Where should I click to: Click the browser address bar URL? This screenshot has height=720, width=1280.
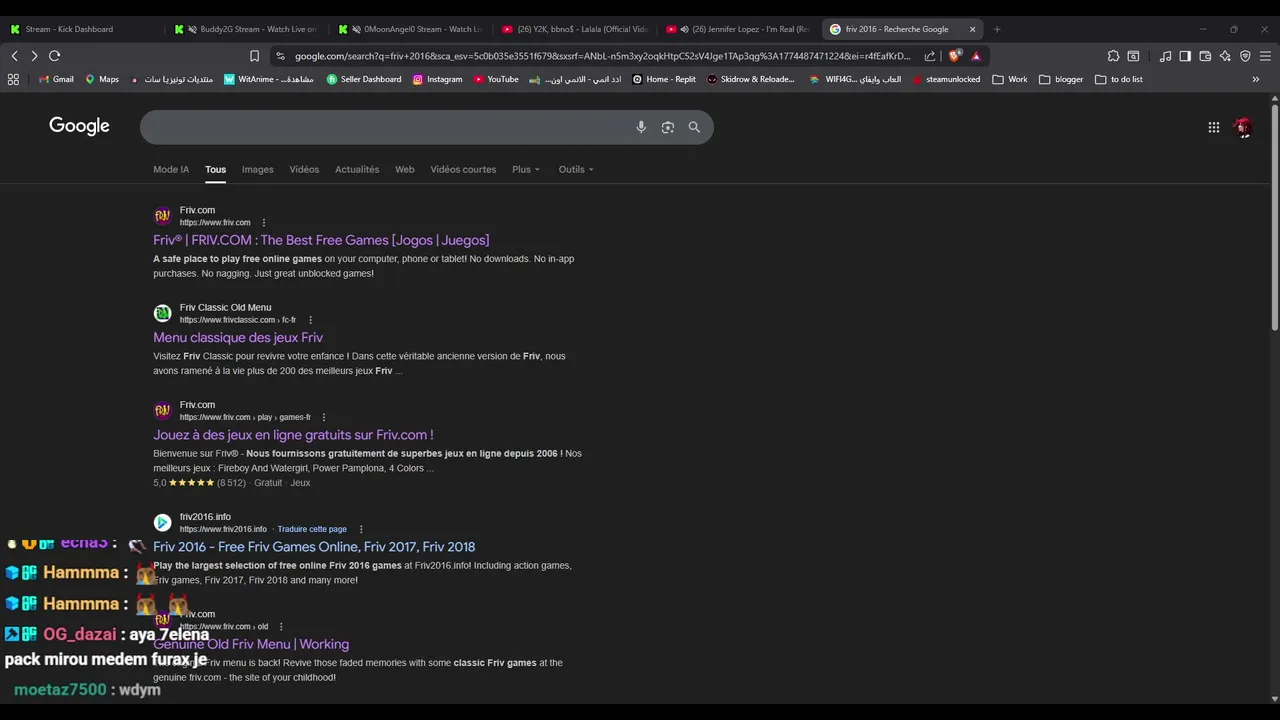click(x=603, y=56)
